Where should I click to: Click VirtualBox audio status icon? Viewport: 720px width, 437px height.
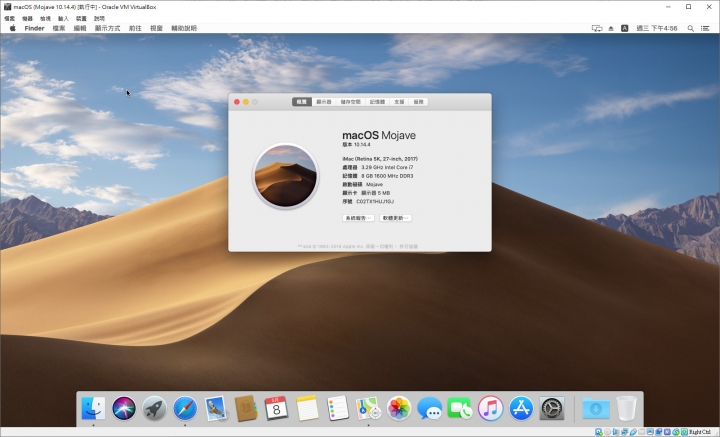pyautogui.click(x=615, y=432)
